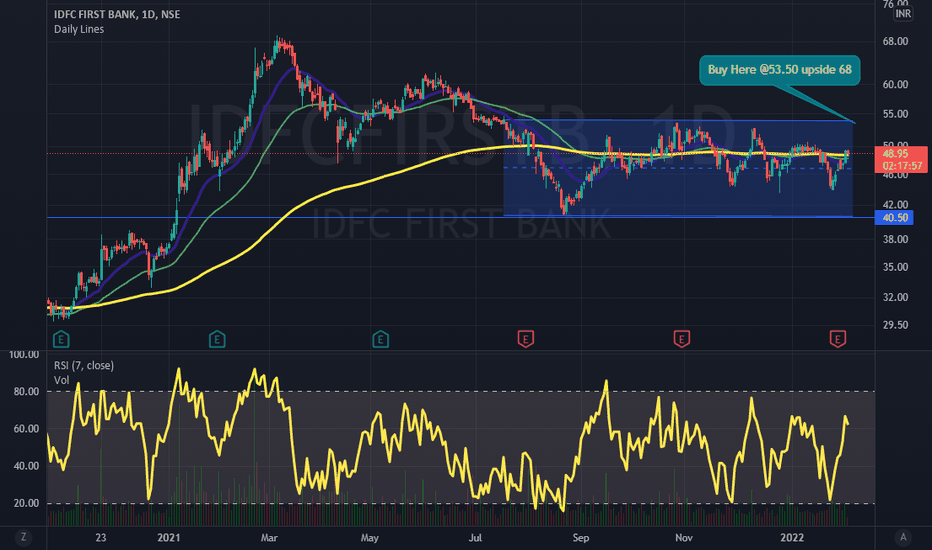932x550 pixels.
Task: Open the red earnings marker above the Nov label
Action: (x=681, y=339)
